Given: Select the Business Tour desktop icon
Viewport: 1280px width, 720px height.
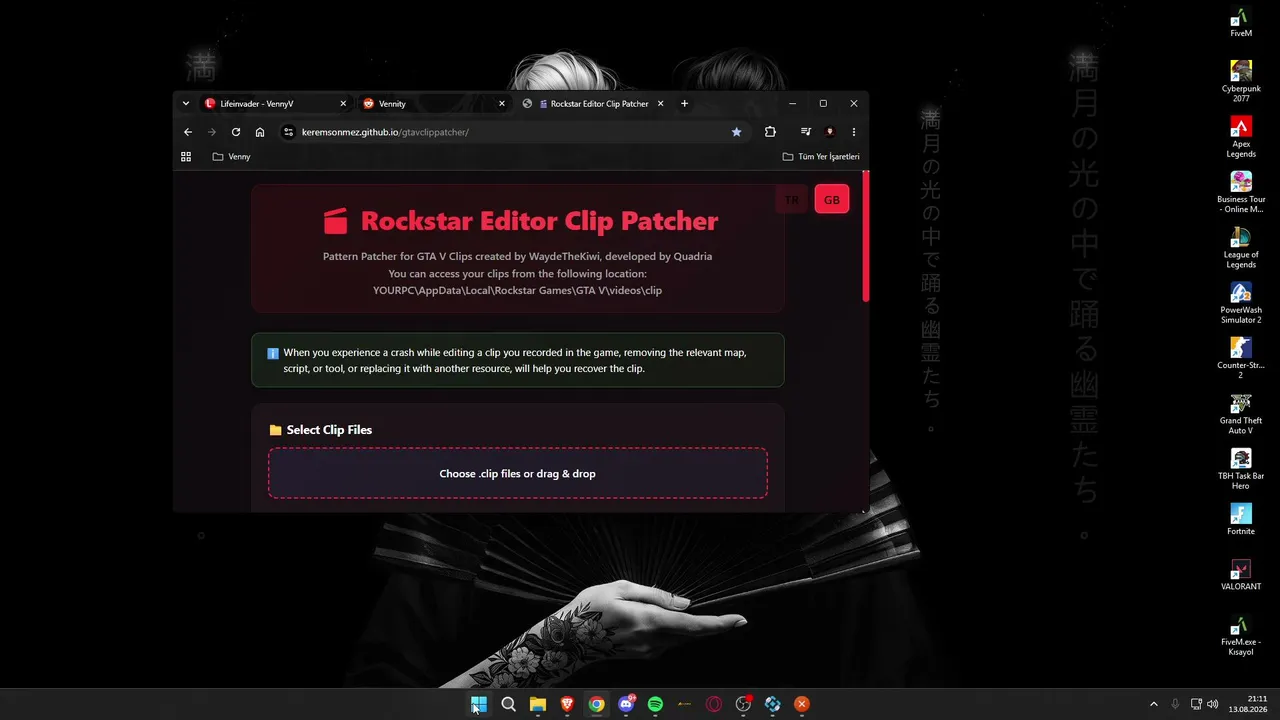Looking at the screenshot, I should click(1241, 192).
